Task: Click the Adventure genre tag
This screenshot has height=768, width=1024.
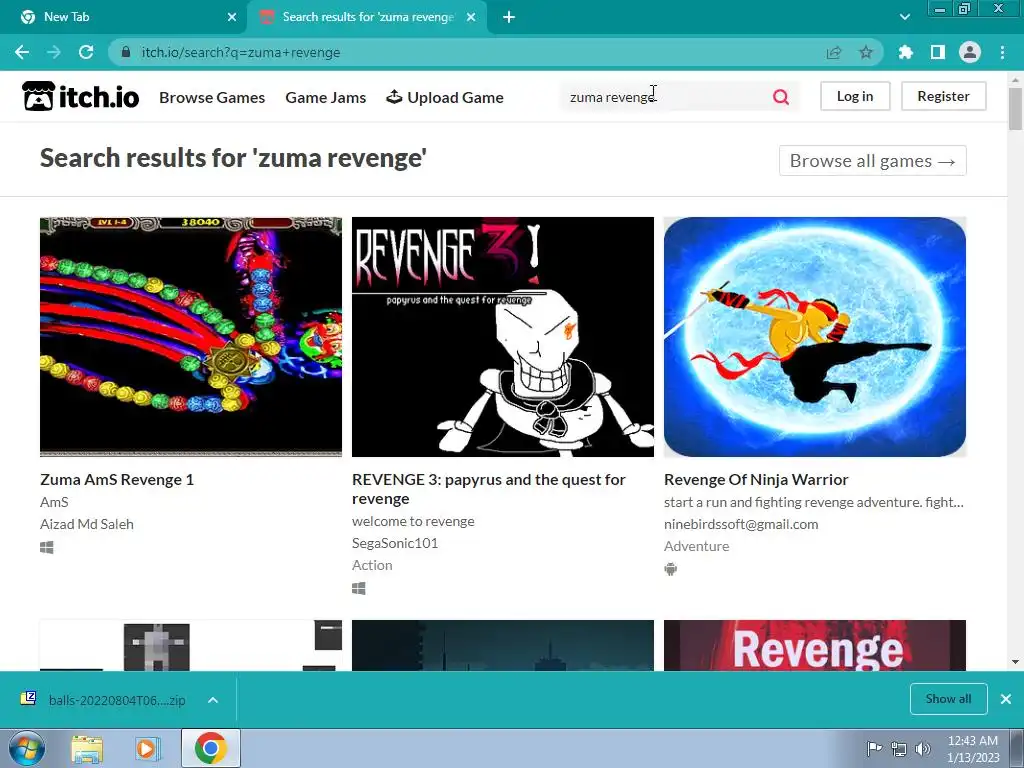Action: 696,546
